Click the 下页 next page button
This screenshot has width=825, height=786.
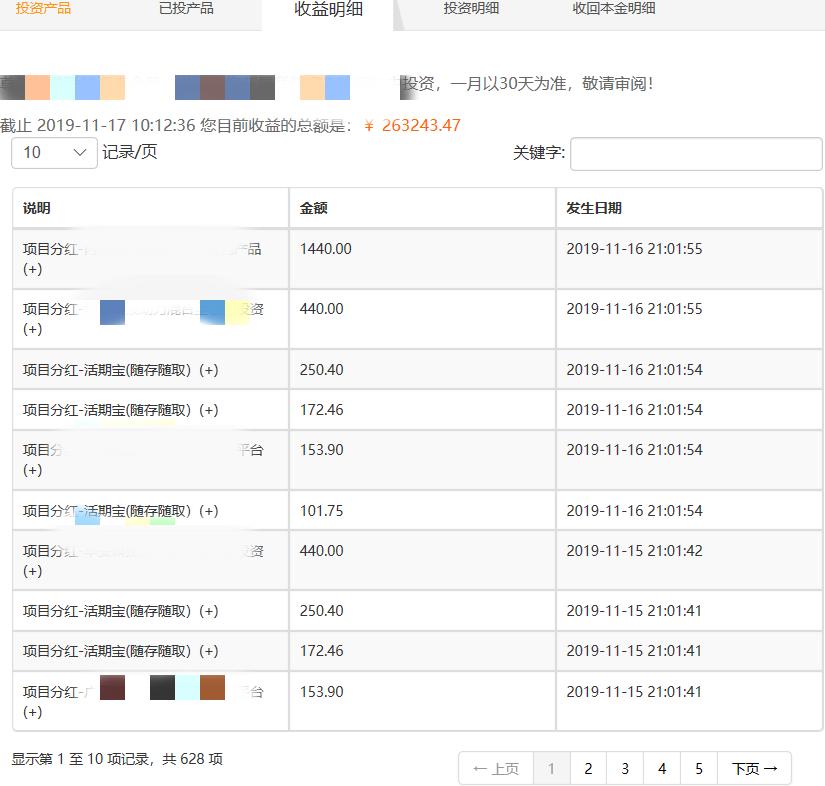pos(753,768)
